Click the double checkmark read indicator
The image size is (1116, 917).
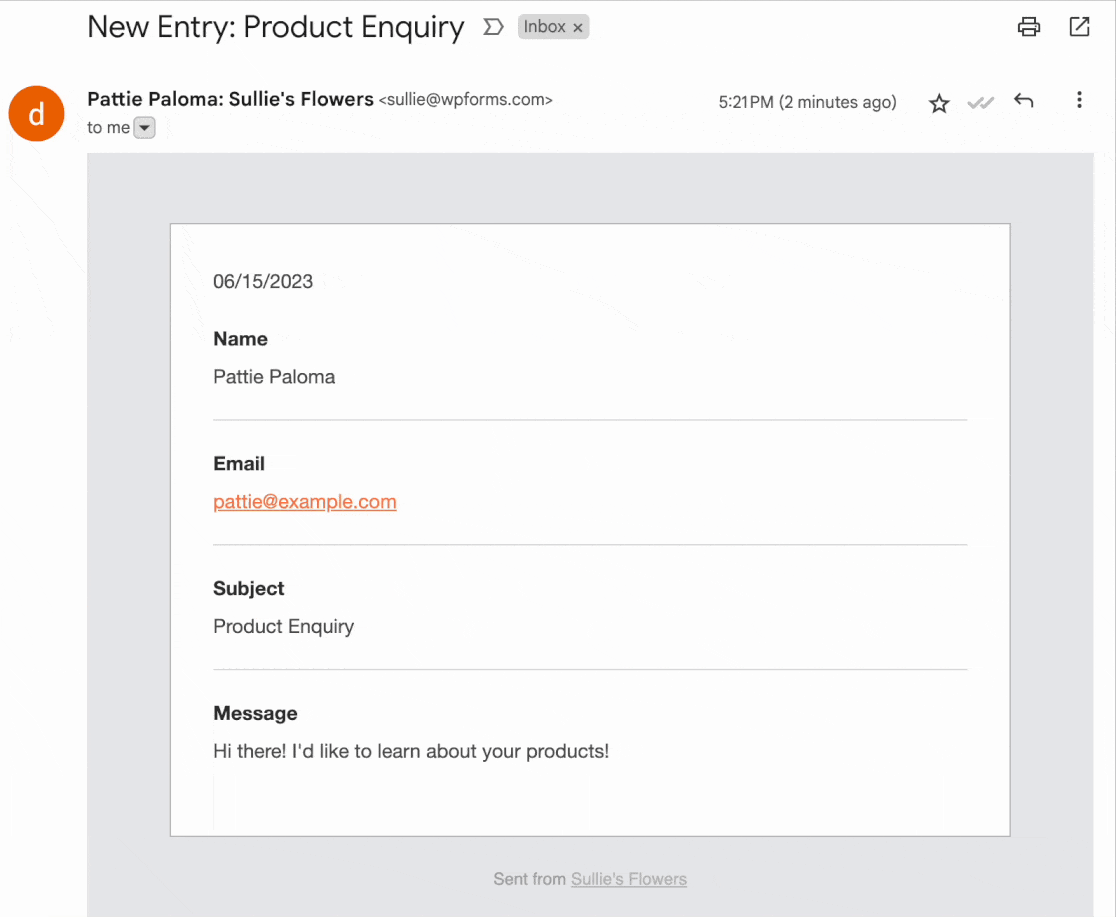tap(980, 101)
